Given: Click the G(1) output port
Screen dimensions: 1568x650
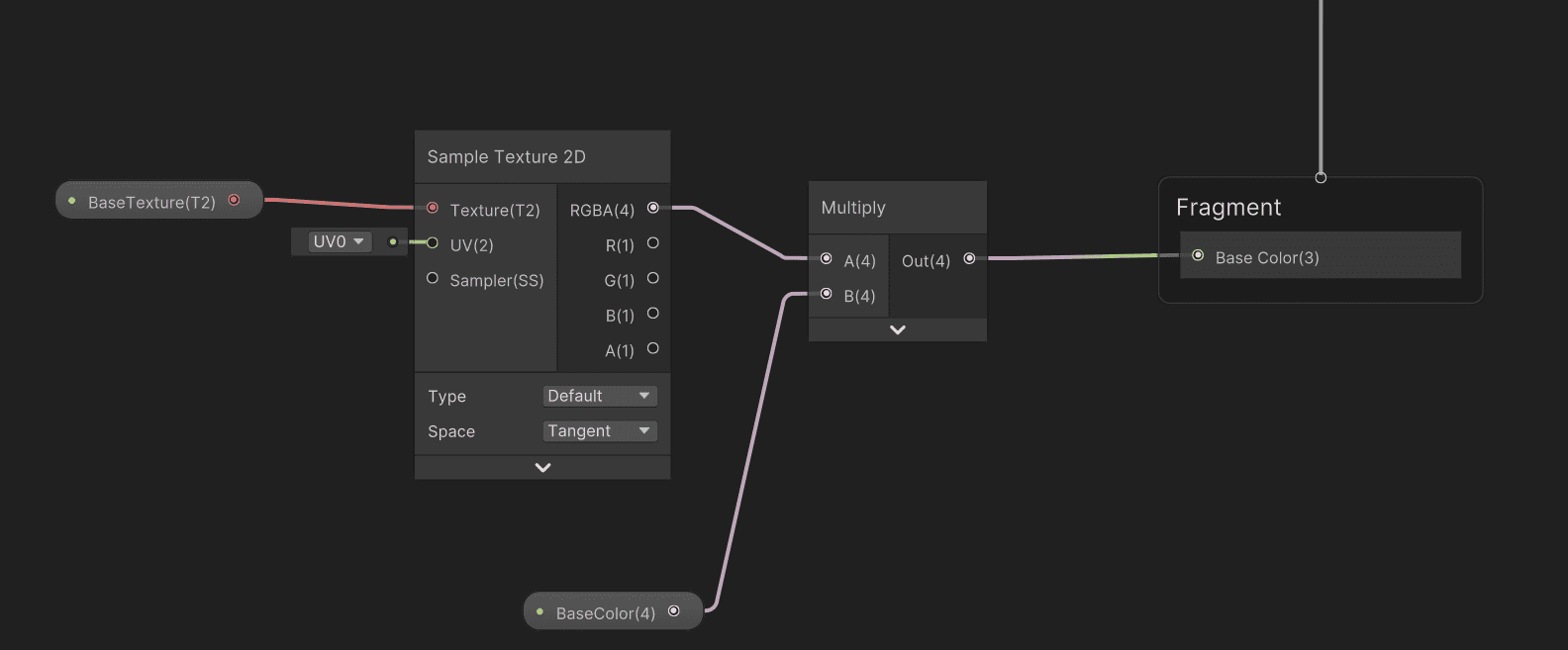Looking at the screenshot, I should point(652,278).
